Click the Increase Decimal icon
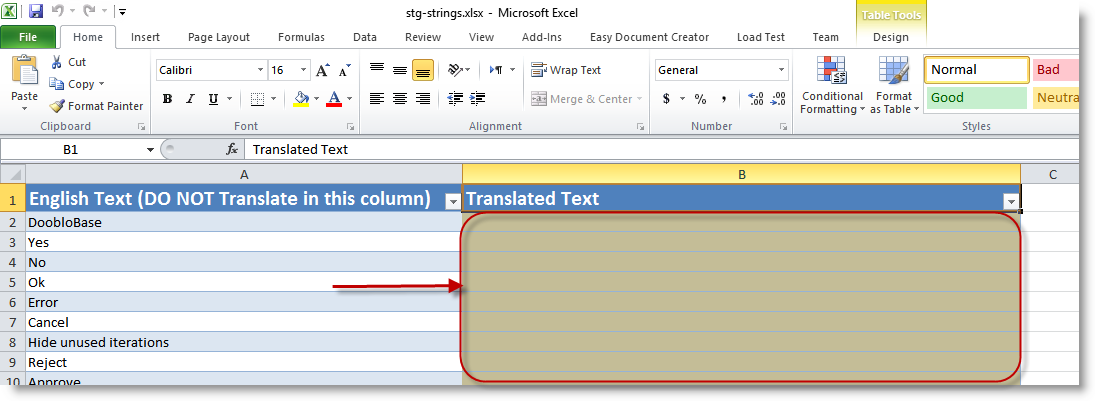The width and height of the screenshot is (1095, 401). coord(756,99)
